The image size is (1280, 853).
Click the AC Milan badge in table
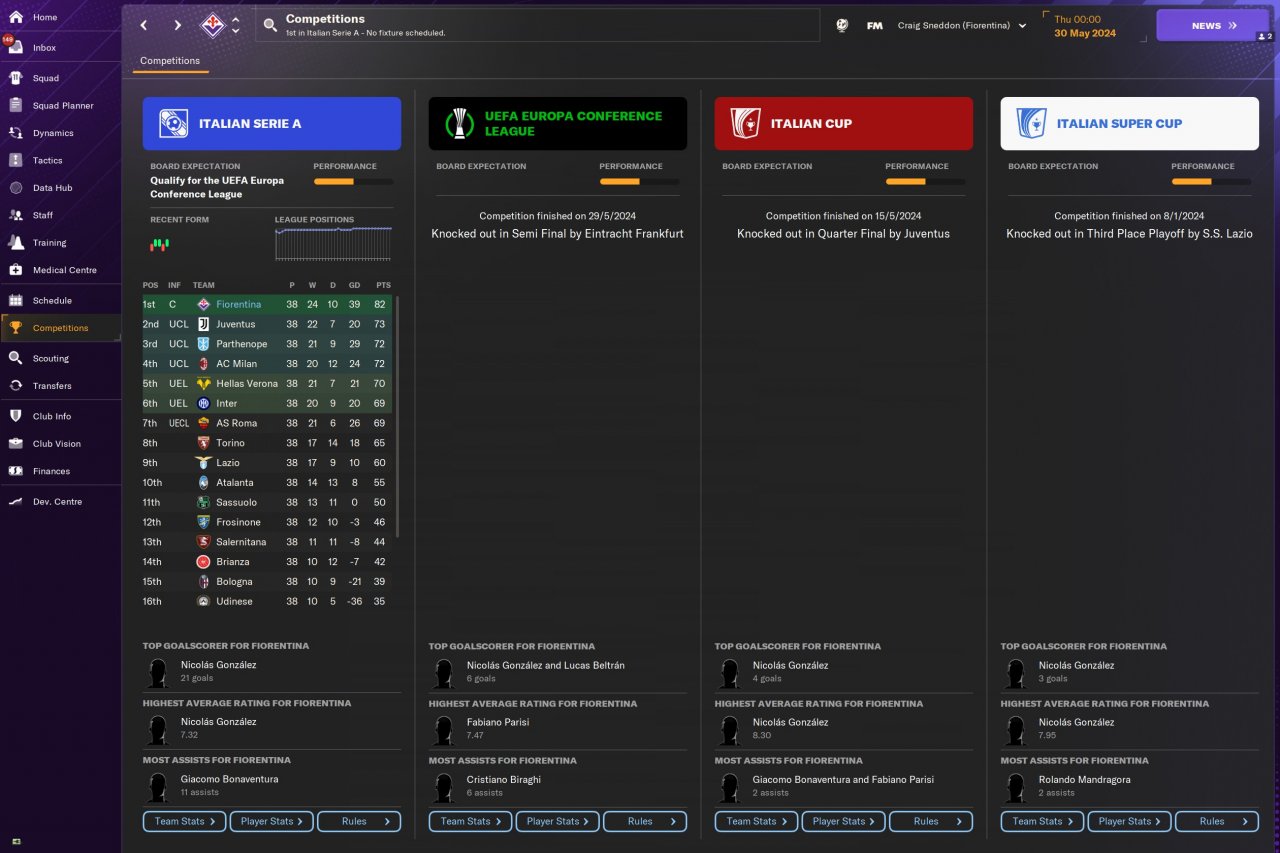203,364
